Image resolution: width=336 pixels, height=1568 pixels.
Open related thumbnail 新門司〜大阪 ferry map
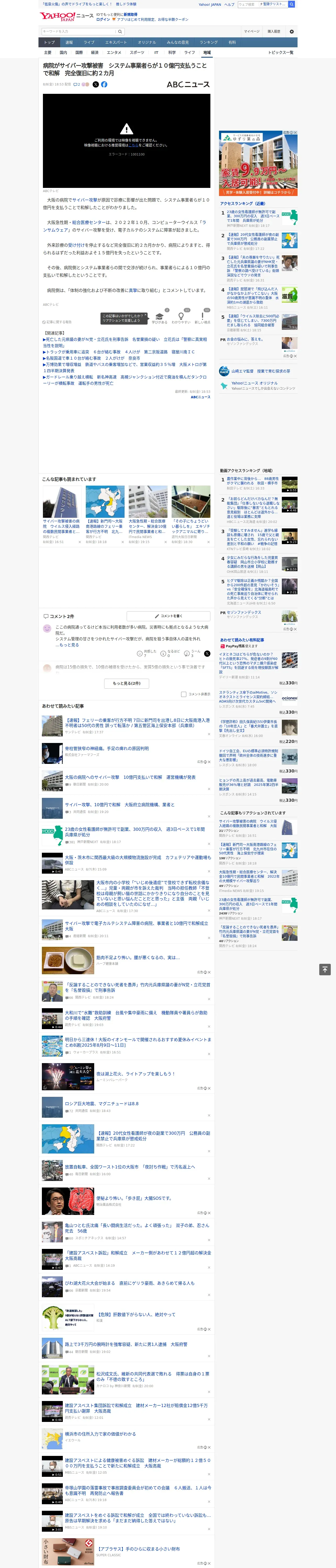click(105, 501)
